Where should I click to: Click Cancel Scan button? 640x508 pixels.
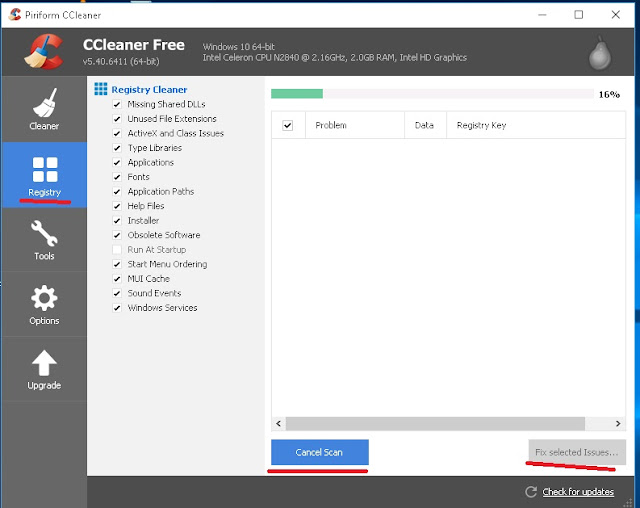(320, 452)
